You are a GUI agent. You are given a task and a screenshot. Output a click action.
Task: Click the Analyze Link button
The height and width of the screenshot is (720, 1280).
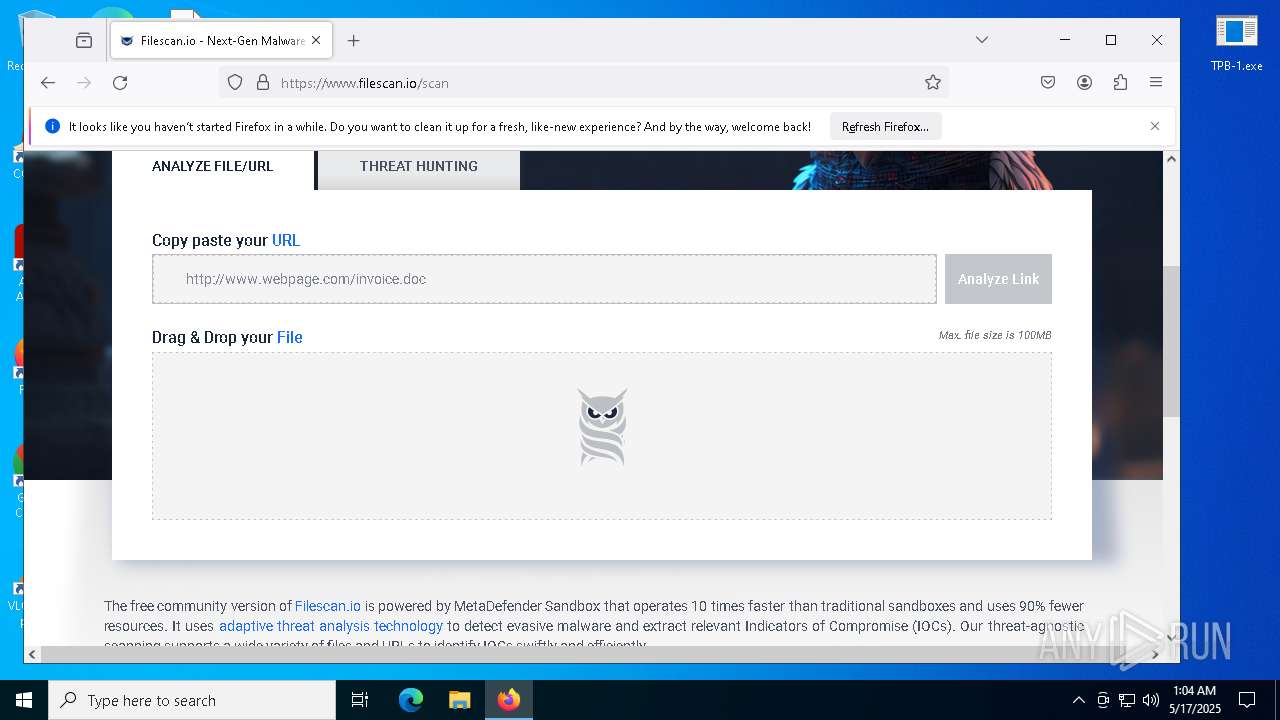click(x=998, y=279)
